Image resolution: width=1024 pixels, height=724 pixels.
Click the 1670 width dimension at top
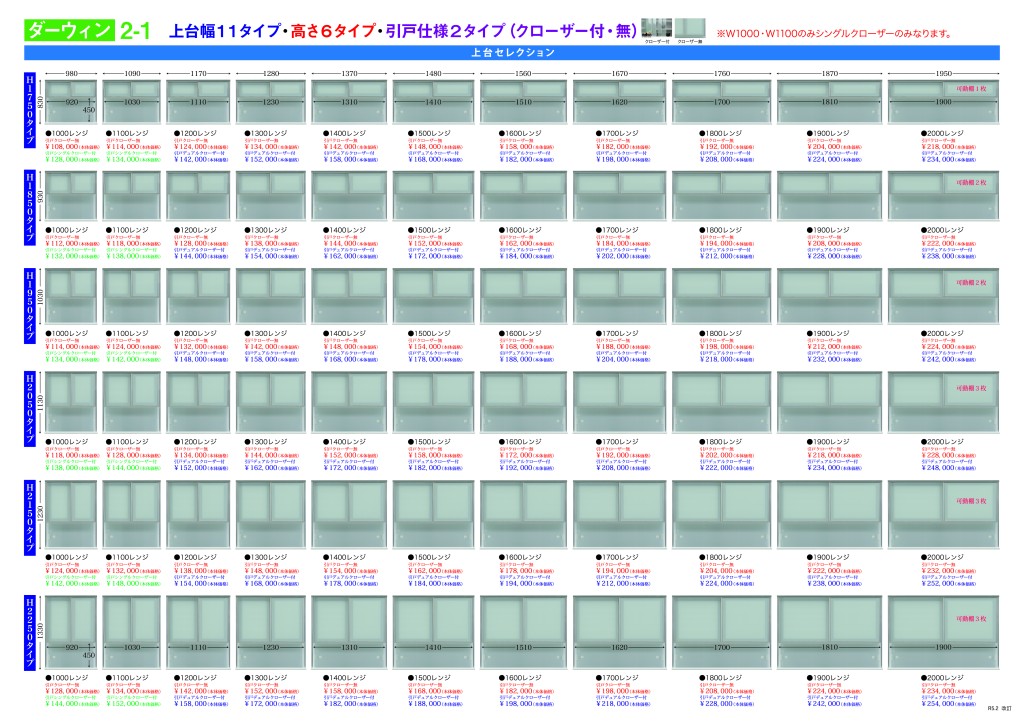619,74
